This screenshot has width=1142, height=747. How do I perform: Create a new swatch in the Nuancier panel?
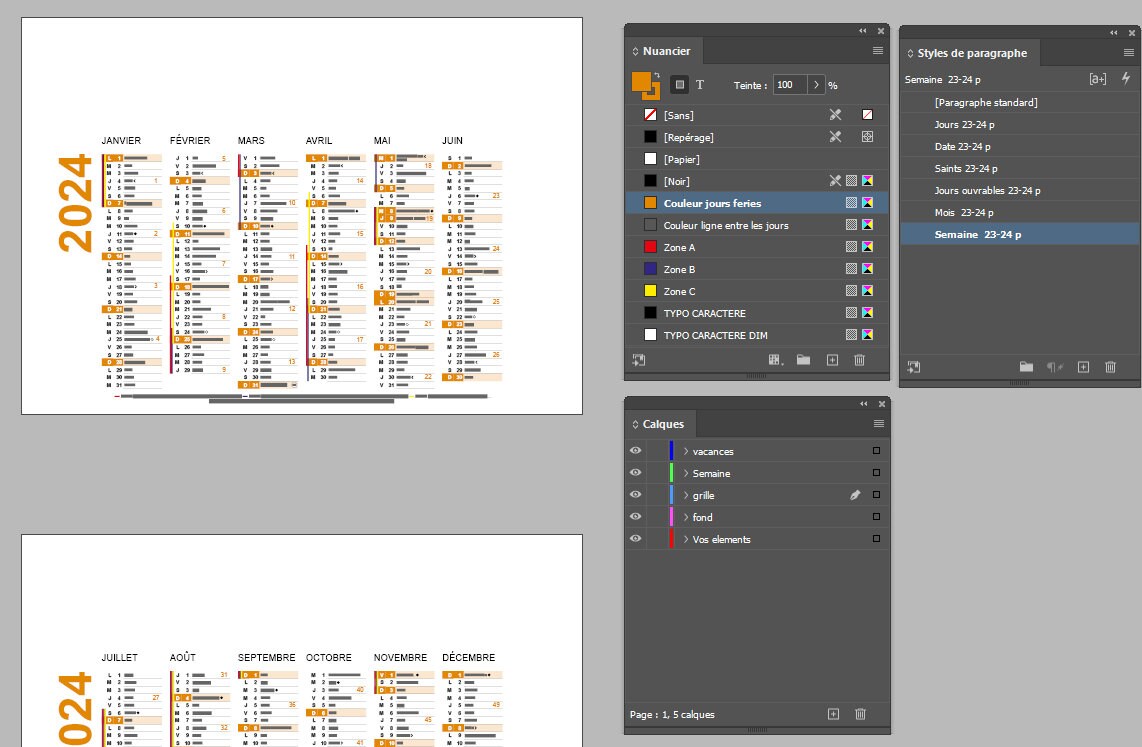pos(831,360)
